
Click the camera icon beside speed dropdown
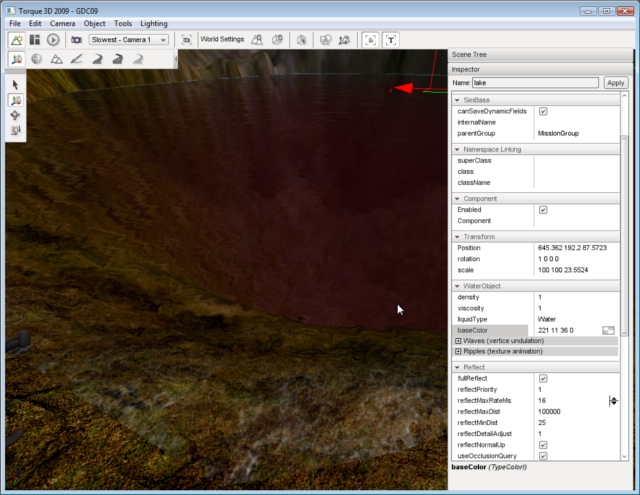tap(76, 40)
